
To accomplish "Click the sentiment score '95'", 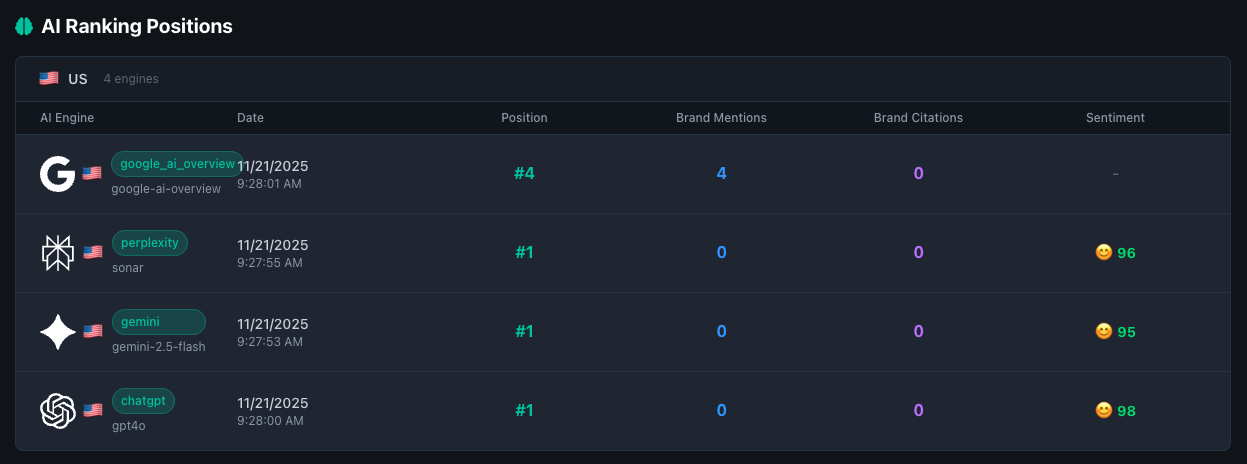I will point(1126,332).
